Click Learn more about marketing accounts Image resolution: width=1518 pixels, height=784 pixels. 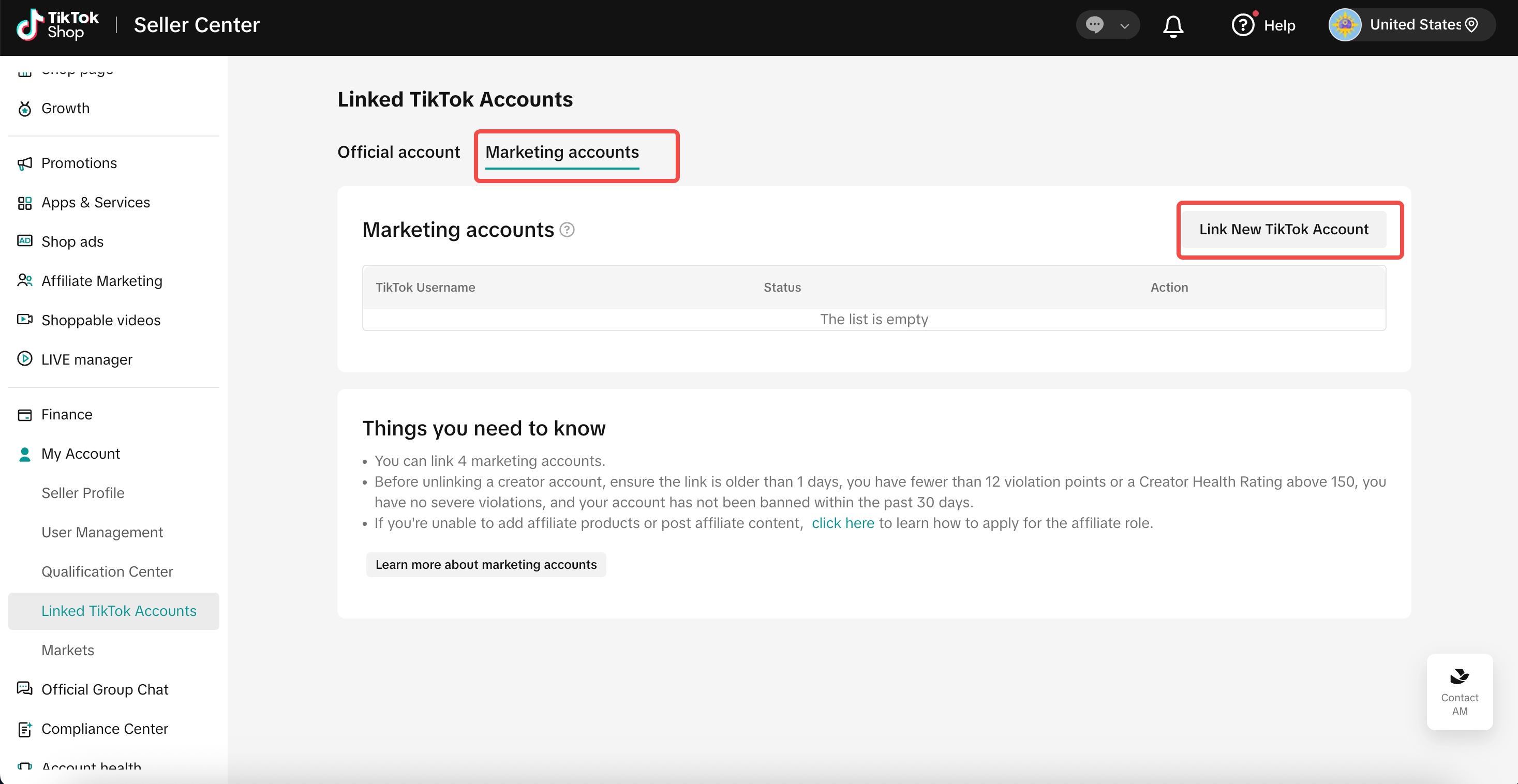pyautogui.click(x=486, y=564)
